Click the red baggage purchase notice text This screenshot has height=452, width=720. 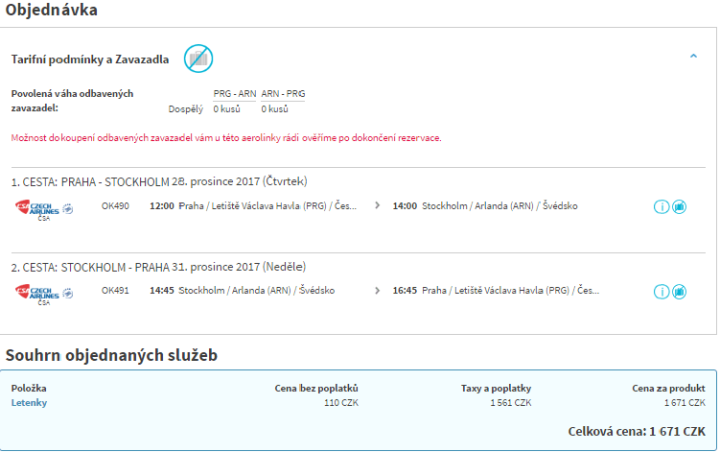click(226, 138)
